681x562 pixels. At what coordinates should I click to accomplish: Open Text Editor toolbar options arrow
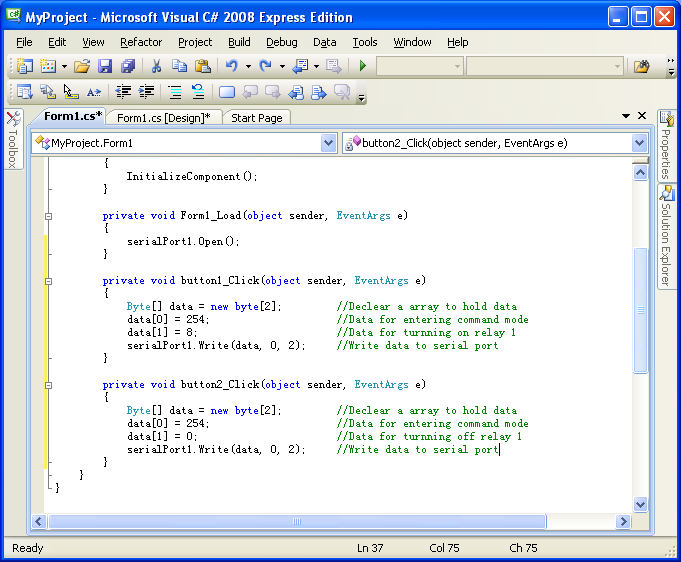pos(361,99)
